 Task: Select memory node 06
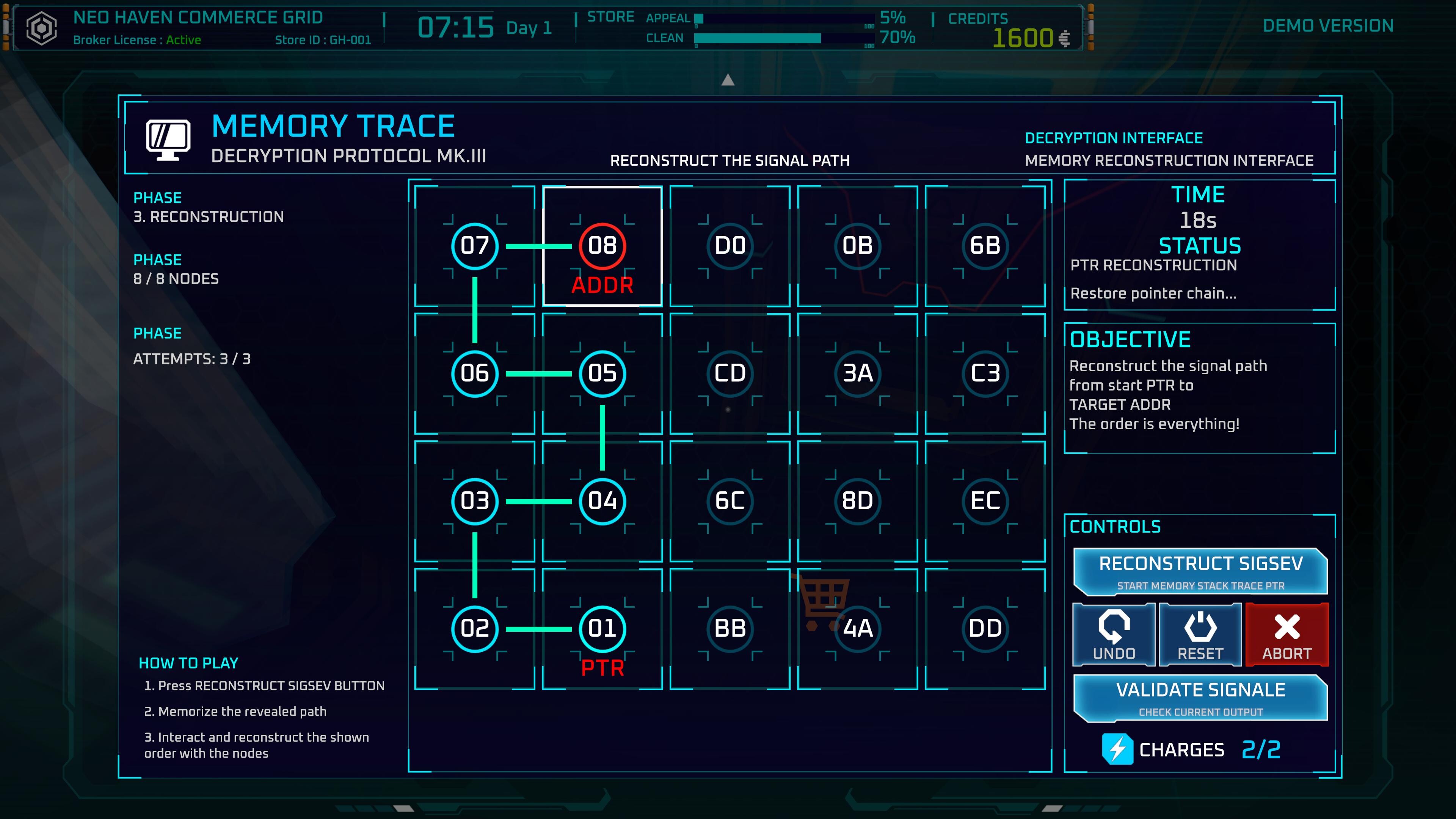click(475, 373)
